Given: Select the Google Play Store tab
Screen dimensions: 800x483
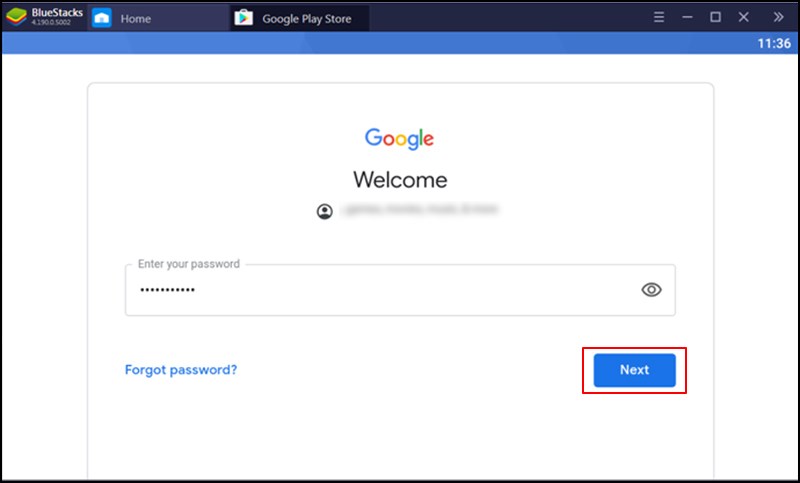Looking at the screenshot, I should click(306, 18).
